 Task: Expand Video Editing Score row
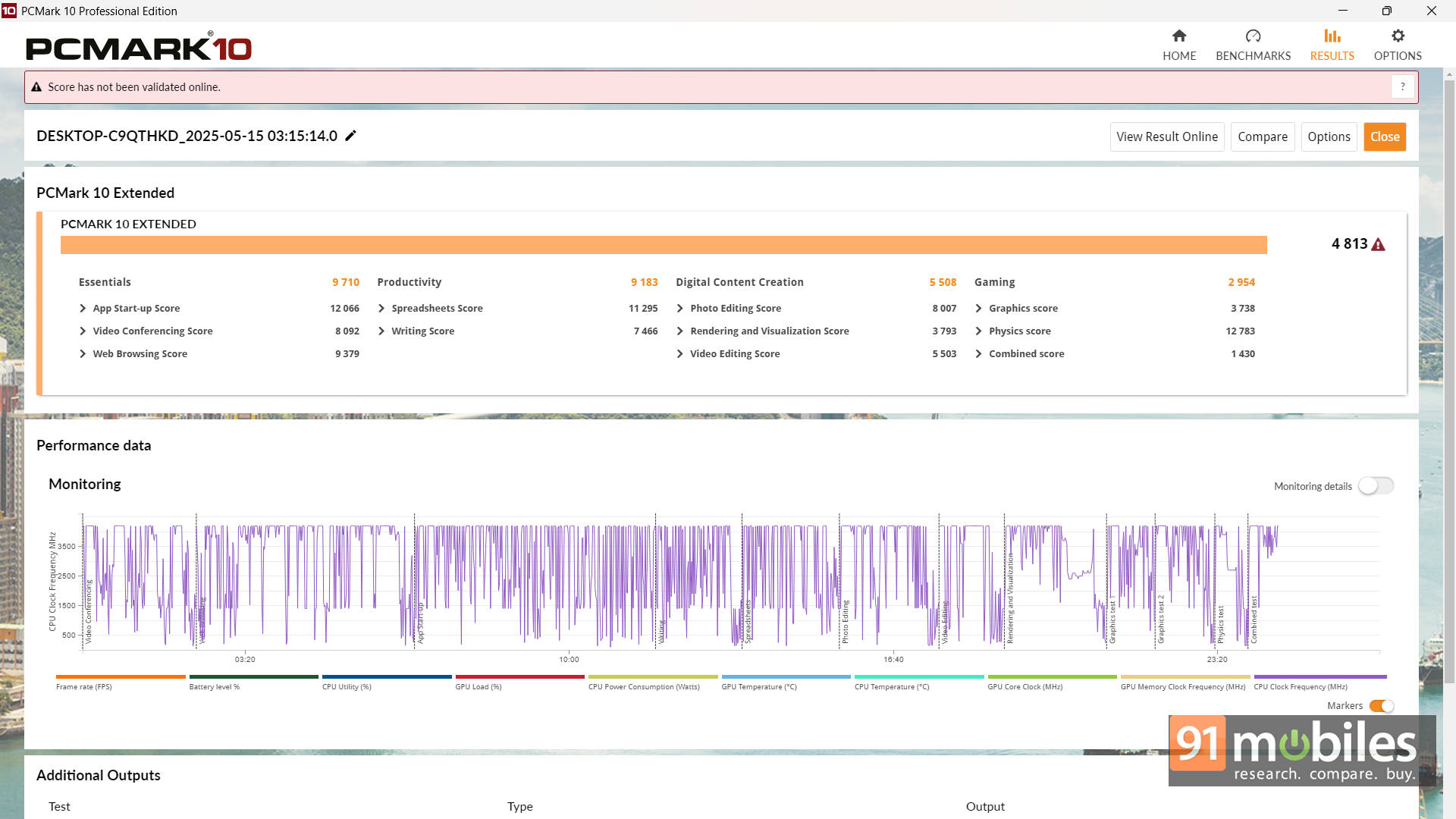pos(680,353)
